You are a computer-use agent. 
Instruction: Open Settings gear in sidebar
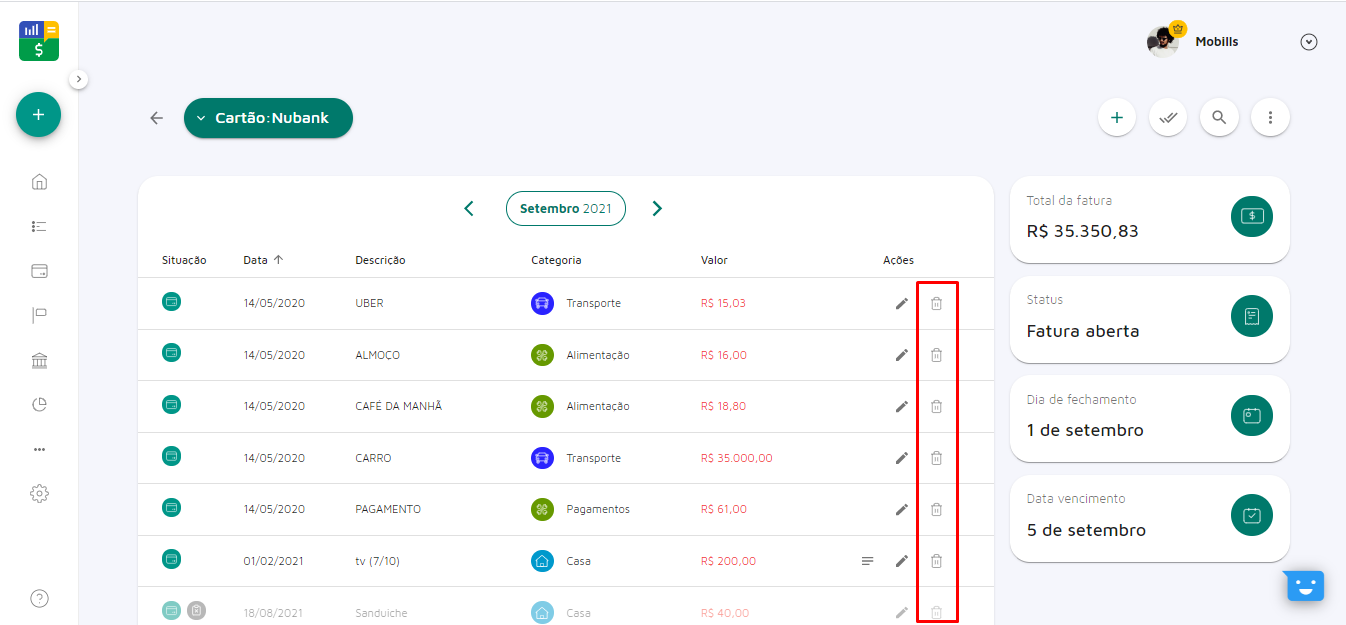(x=39, y=493)
